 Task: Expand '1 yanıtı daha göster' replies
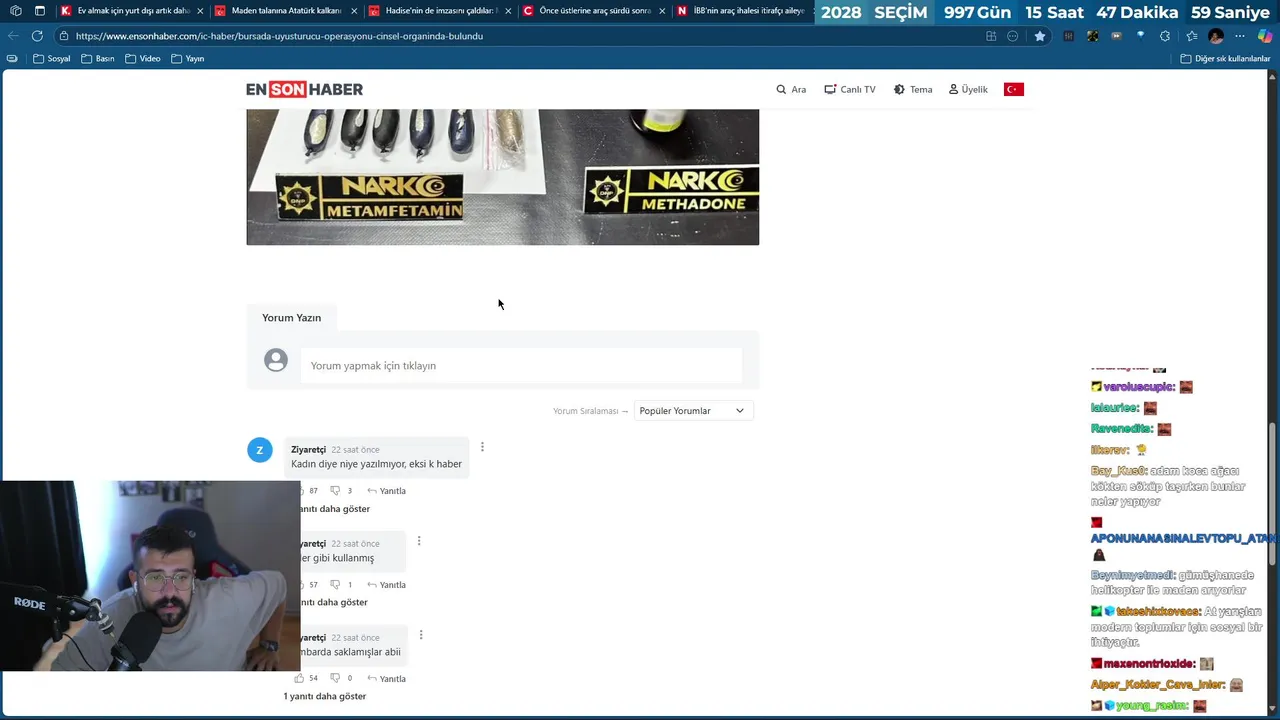click(x=324, y=696)
